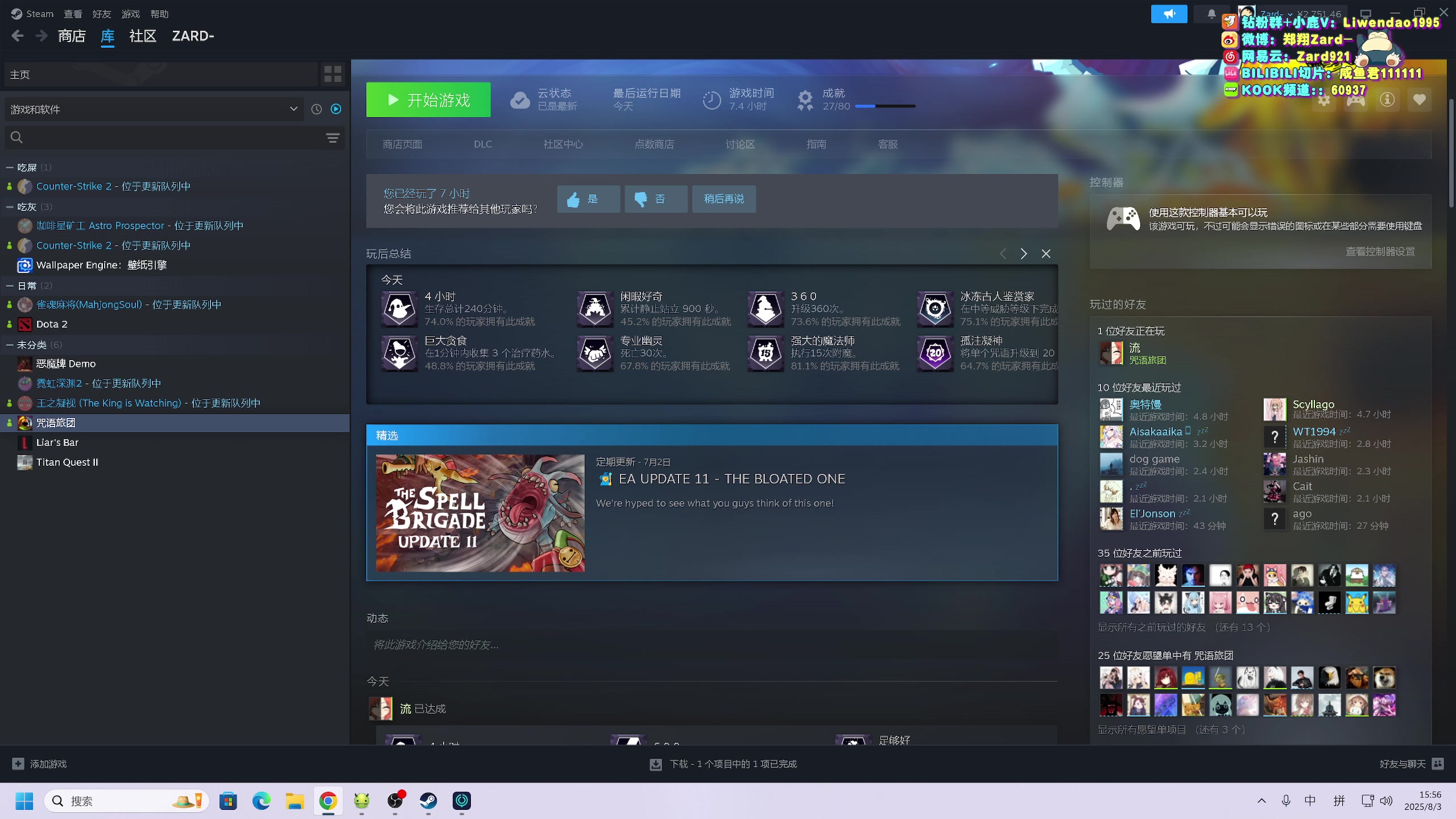Open game information icon
Screen dimensions: 1456x819
pos(1387,100)
